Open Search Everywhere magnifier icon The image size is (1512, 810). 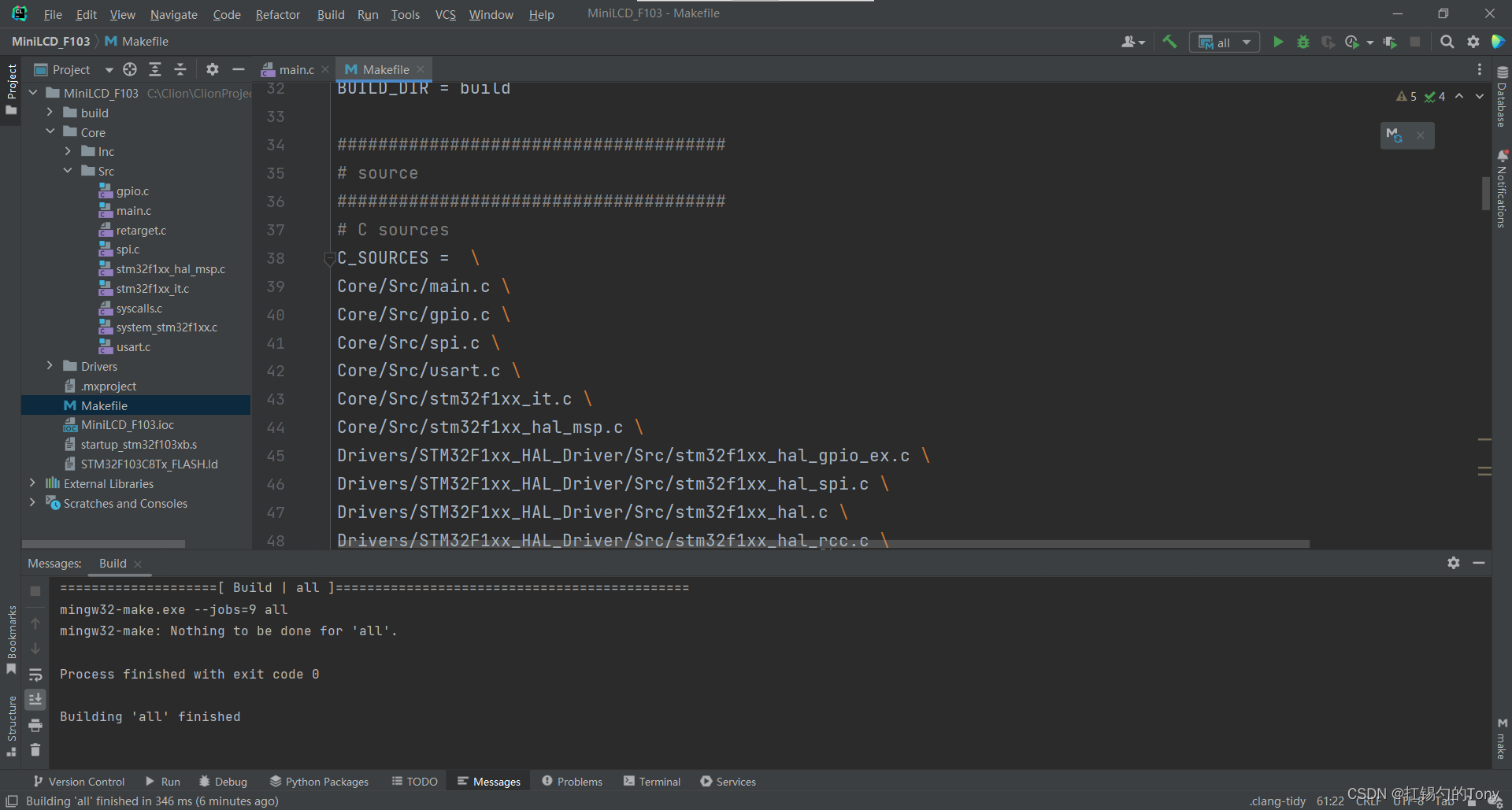click(x=1447, y=42)
